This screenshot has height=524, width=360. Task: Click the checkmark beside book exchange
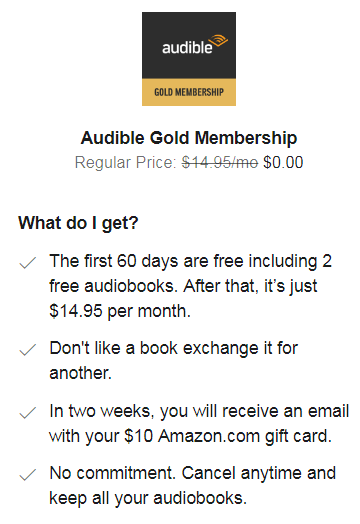coord(27,350)
